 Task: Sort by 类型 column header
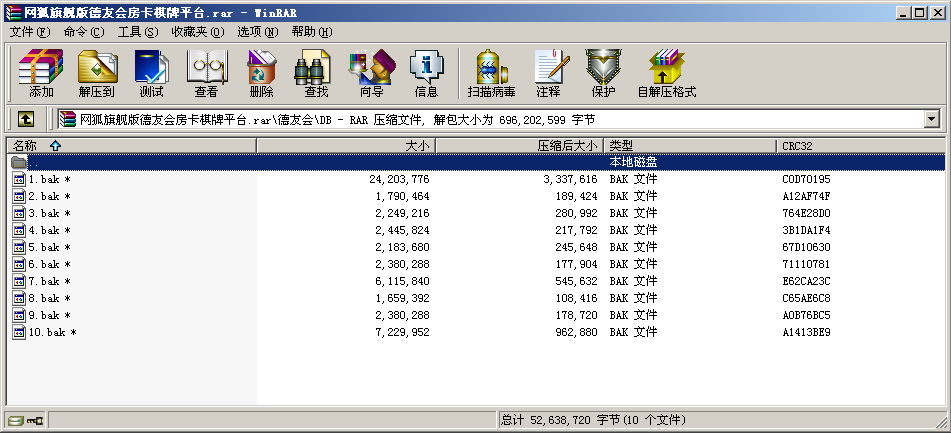tap(690, 146)
